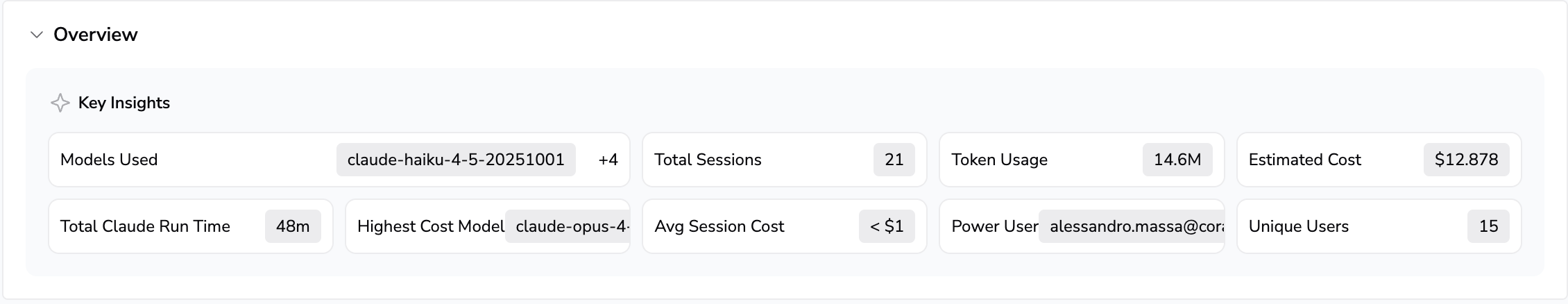Select the Token Usage 14.6M badge
This screenshot has height=304, width=1568.
pos(1177,160)
